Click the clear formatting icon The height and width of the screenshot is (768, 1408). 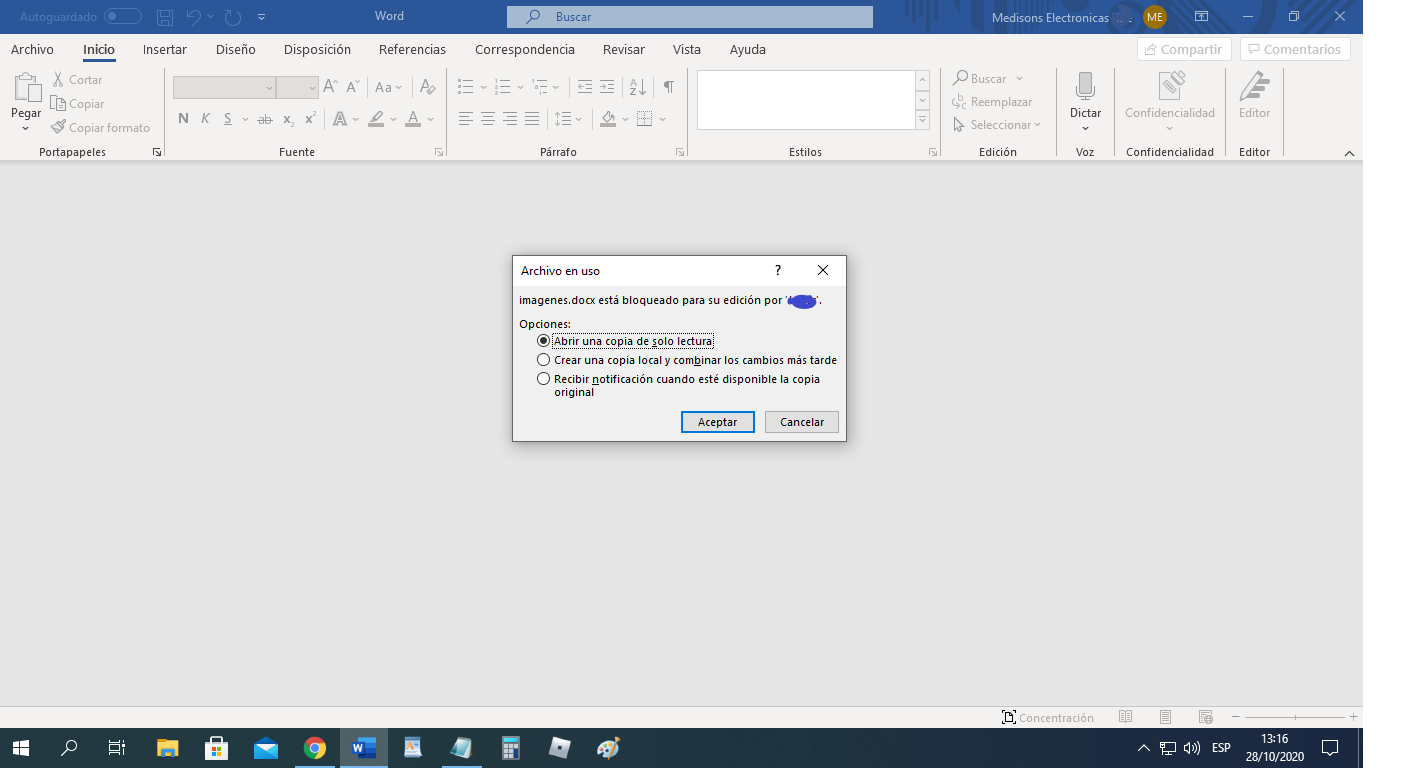coord(428,87)
